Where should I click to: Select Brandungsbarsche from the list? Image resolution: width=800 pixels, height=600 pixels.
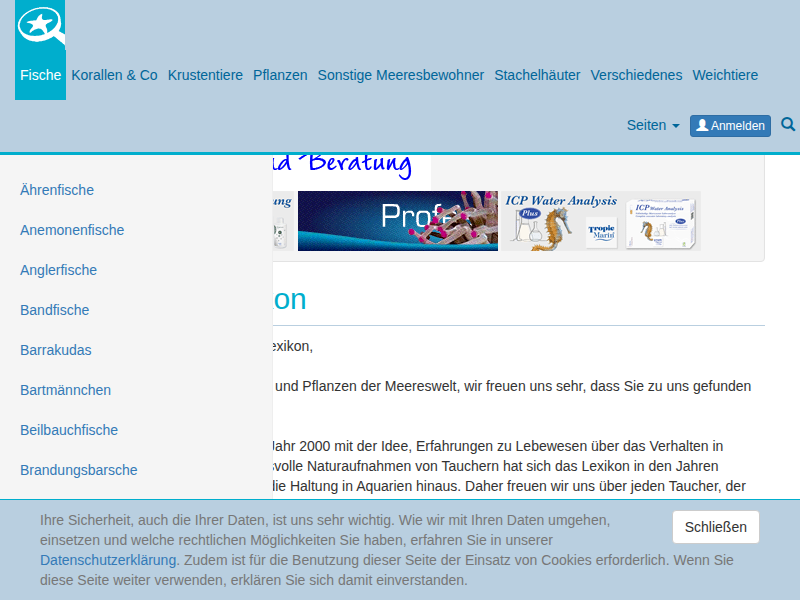79,470
